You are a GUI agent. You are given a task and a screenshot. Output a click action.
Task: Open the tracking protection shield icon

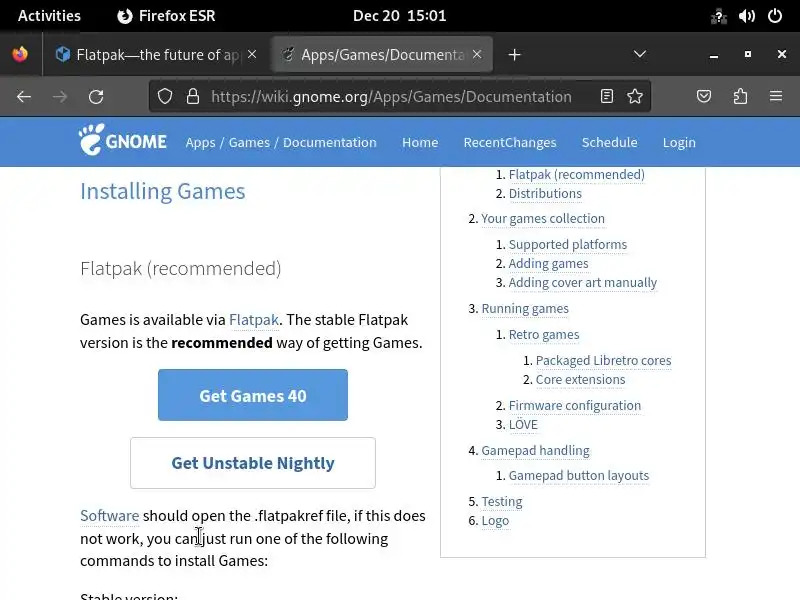(165, 96)
